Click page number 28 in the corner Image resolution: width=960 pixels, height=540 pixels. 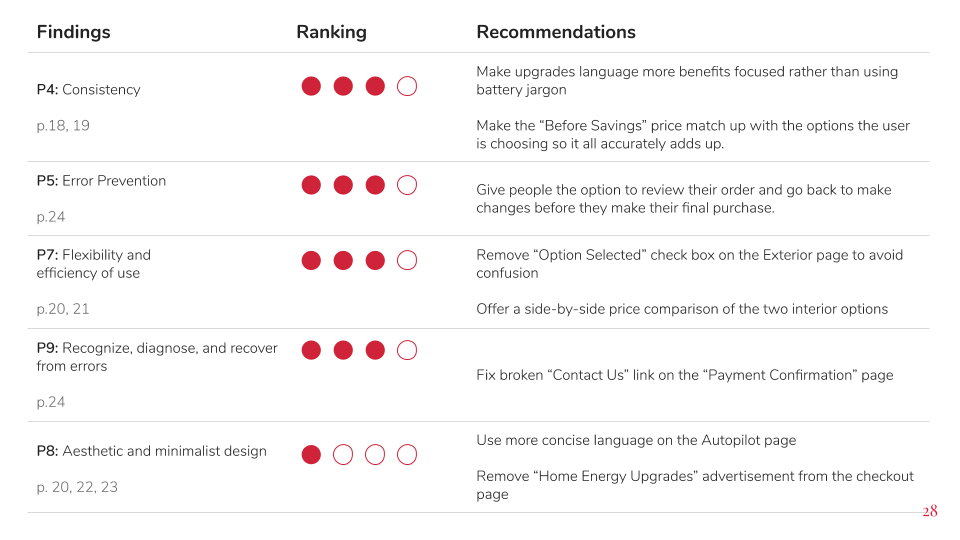(x=929, y=511)
